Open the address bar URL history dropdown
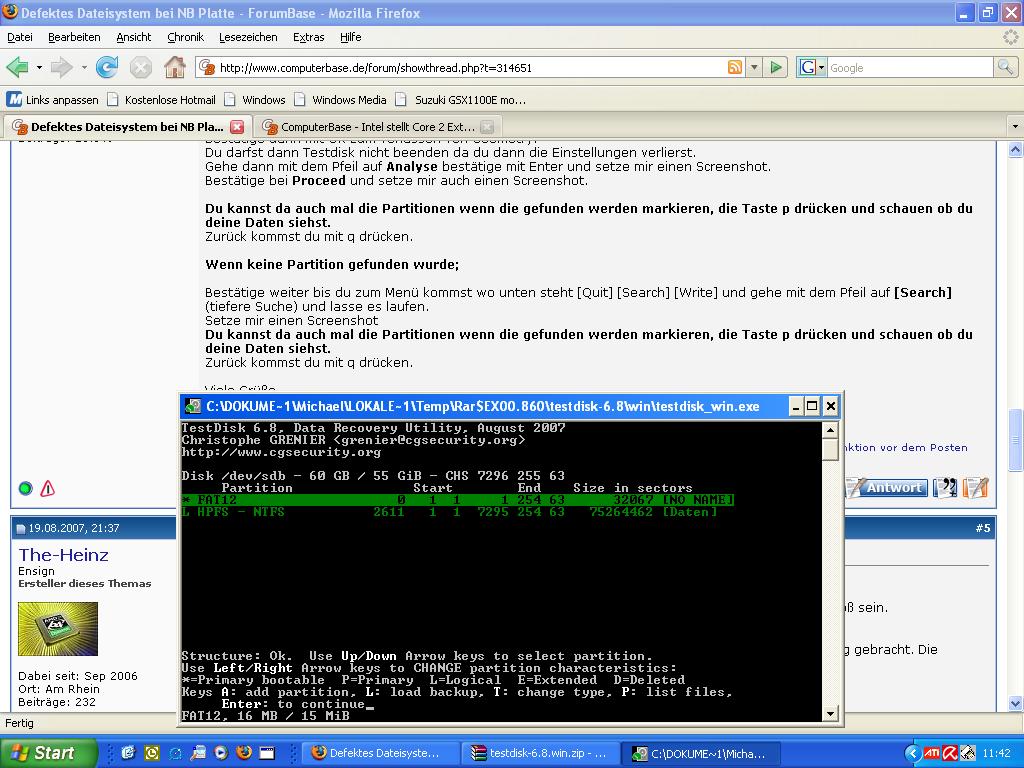 click(754, 68)
